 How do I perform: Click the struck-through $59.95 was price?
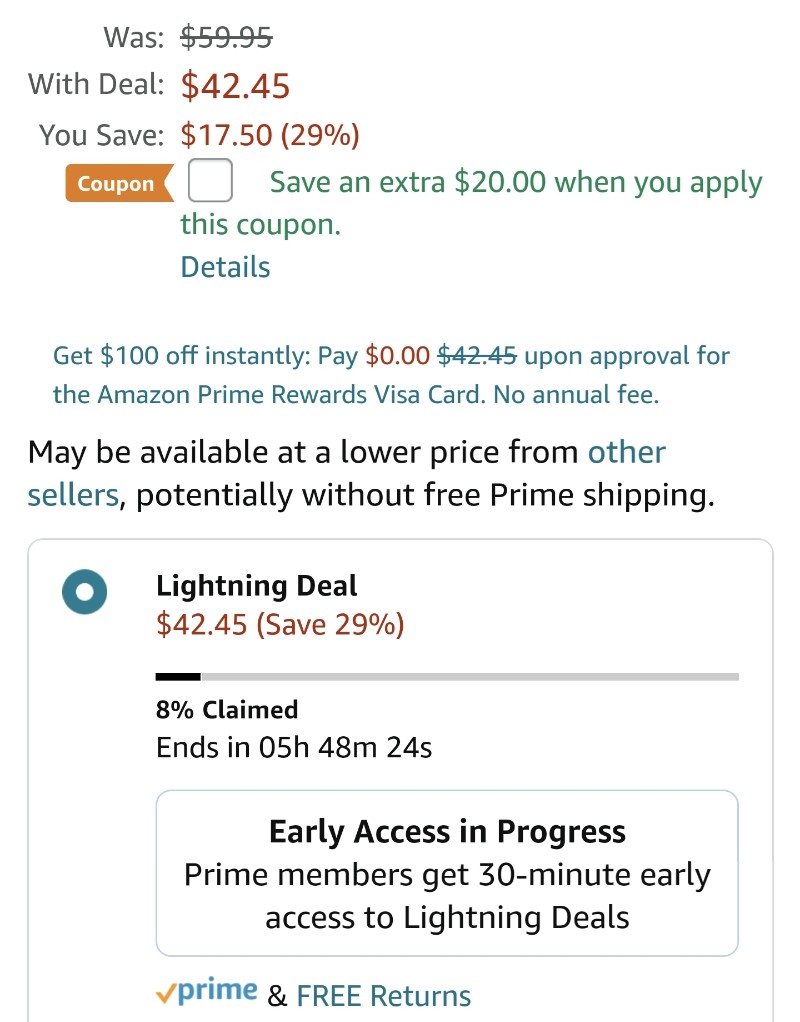click(226, 36)
